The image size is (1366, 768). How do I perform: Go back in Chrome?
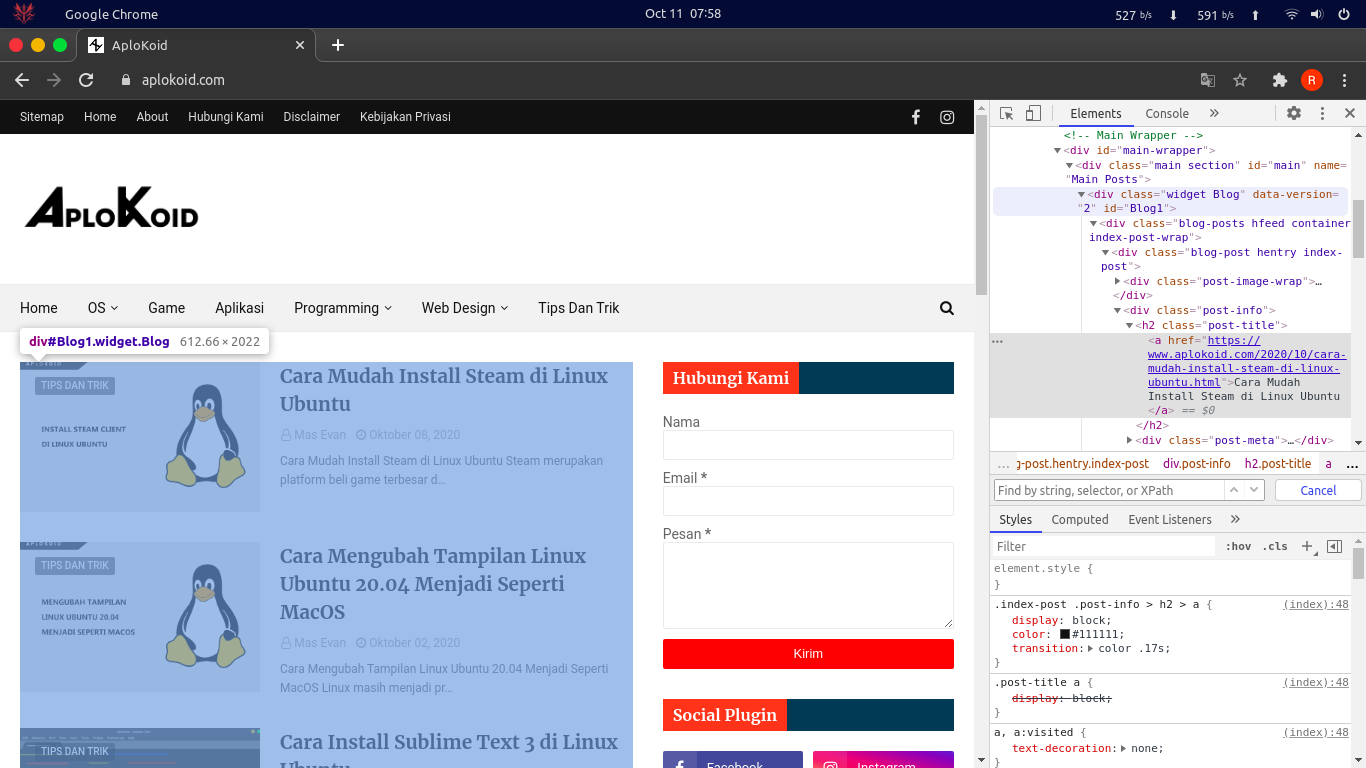(x=22, y=80)
